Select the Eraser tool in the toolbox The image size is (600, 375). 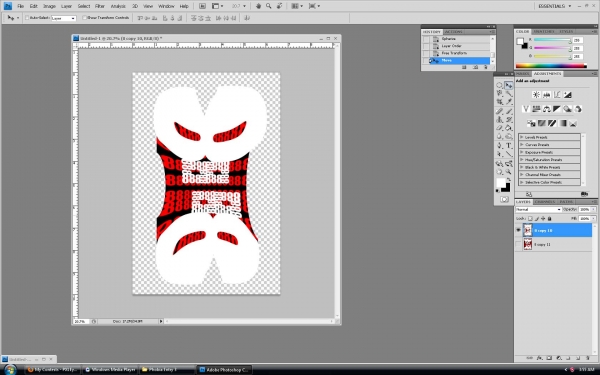tap(500, 128)
